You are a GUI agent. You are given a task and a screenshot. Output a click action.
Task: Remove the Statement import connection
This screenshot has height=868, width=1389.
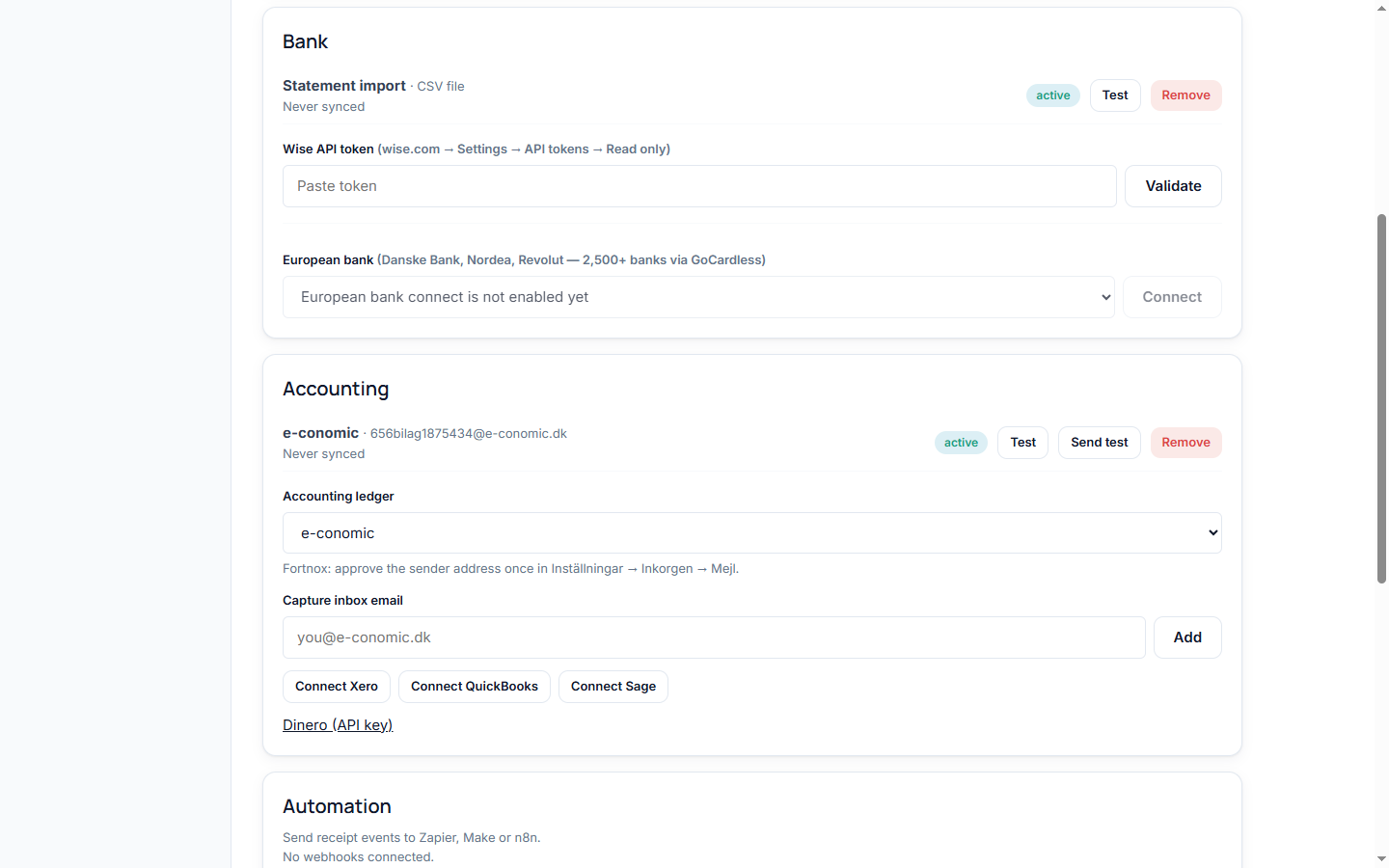(x=1185, y=95)
